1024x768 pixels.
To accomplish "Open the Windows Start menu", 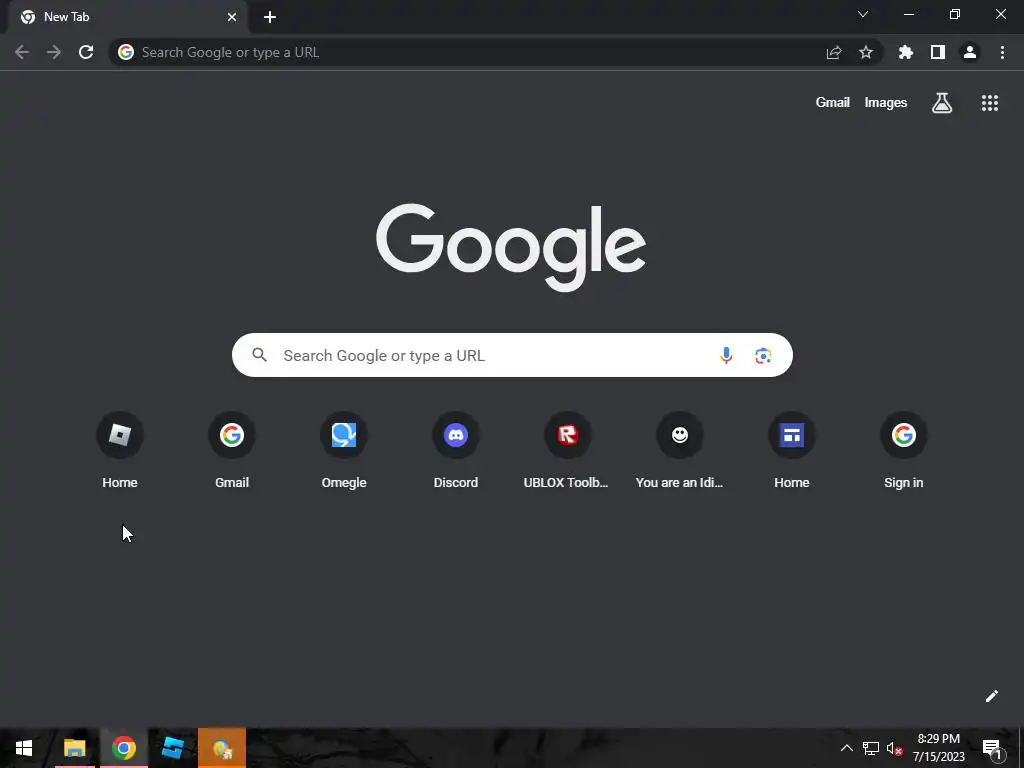I will tap(24, 748).
